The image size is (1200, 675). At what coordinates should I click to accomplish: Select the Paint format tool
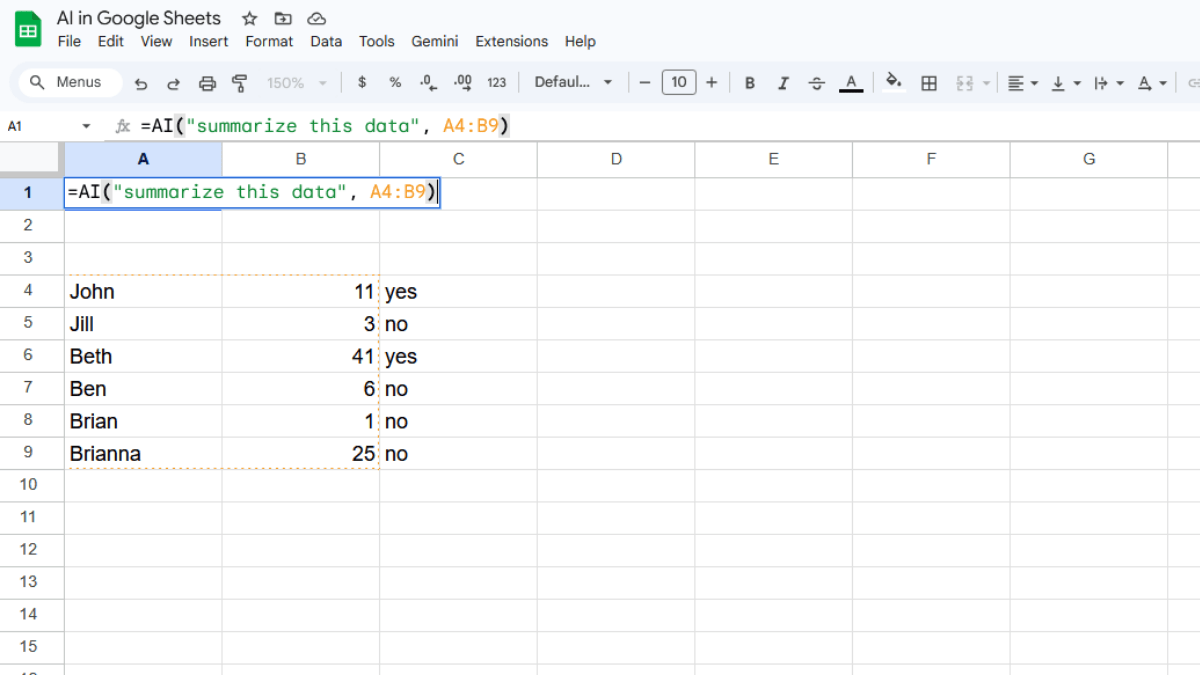tap(240, 82)
